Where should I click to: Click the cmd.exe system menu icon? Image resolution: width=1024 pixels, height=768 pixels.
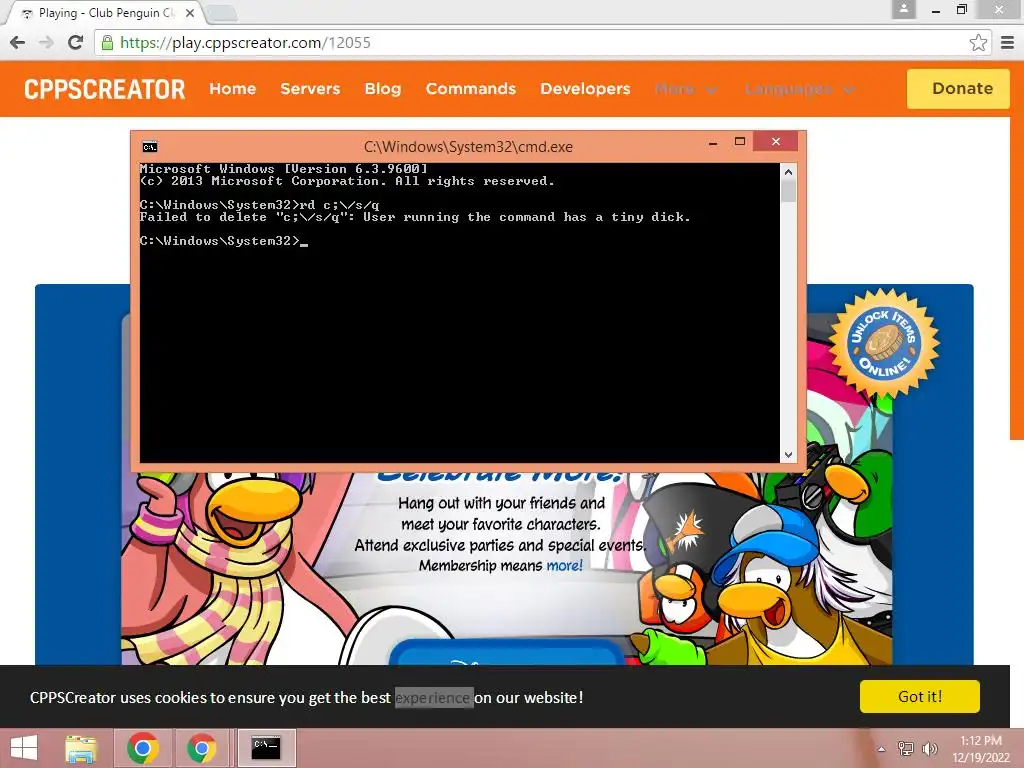tap(150, 146)
